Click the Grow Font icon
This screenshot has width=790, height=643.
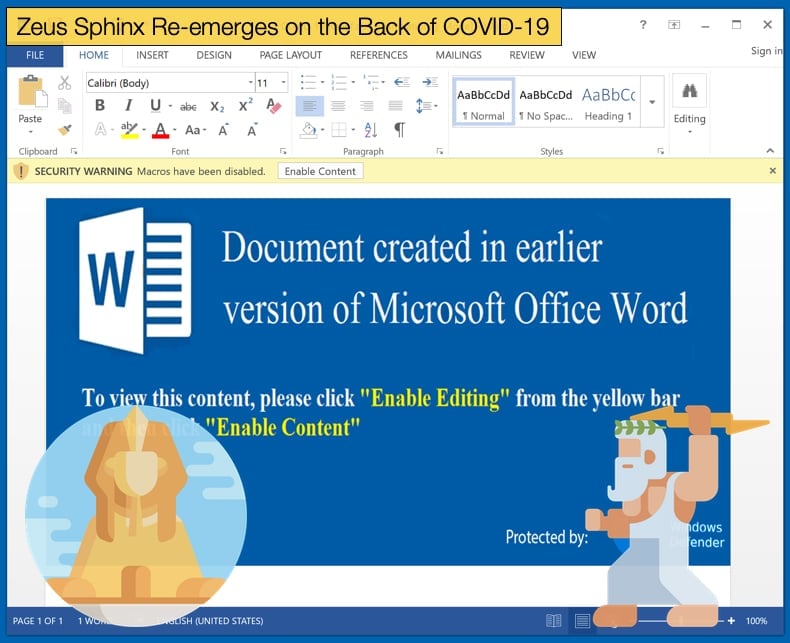[223, 130]
